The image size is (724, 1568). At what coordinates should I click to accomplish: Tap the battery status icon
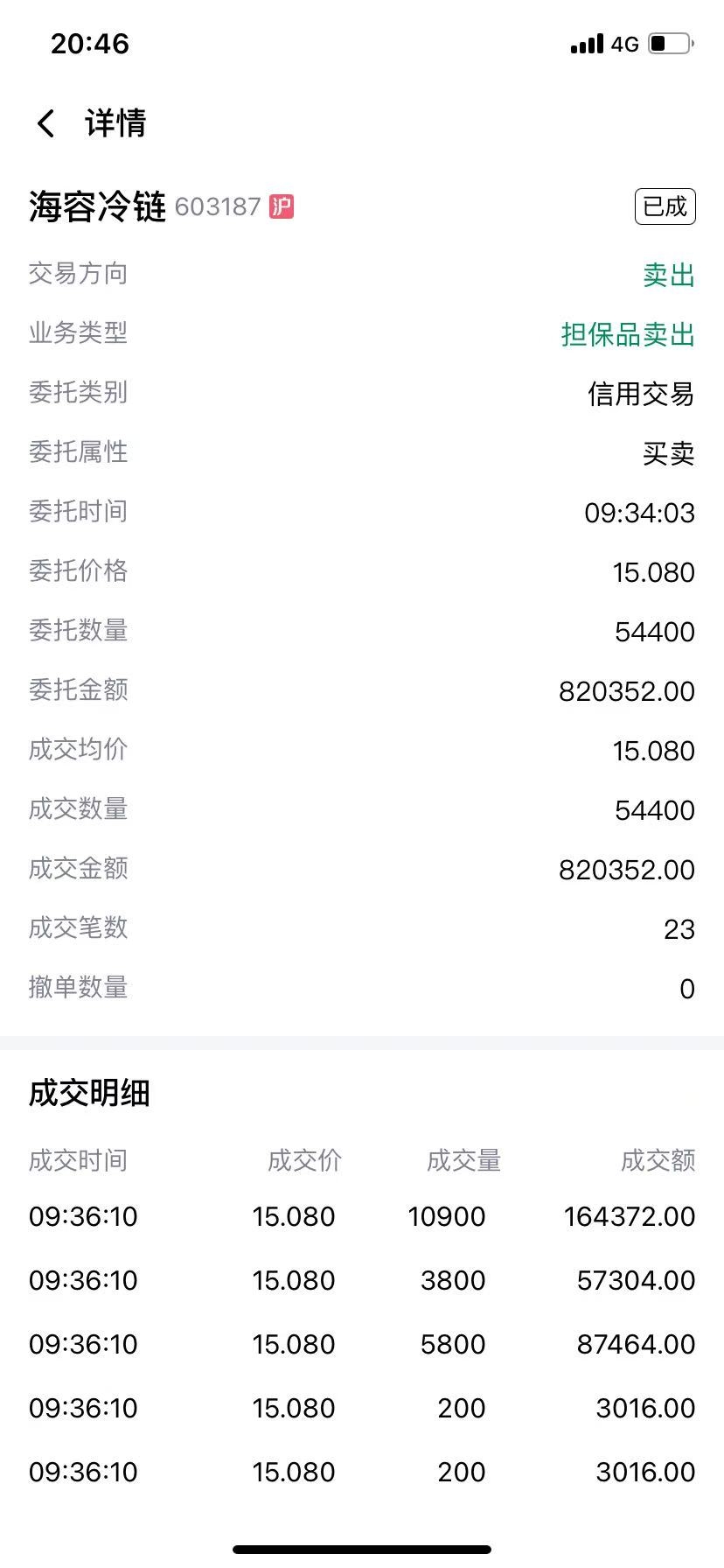tap(671, 43)
